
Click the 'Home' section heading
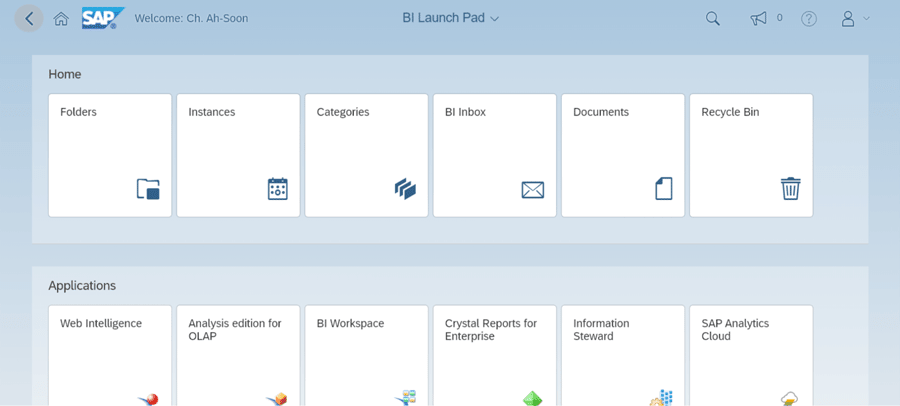pos(65,74)
